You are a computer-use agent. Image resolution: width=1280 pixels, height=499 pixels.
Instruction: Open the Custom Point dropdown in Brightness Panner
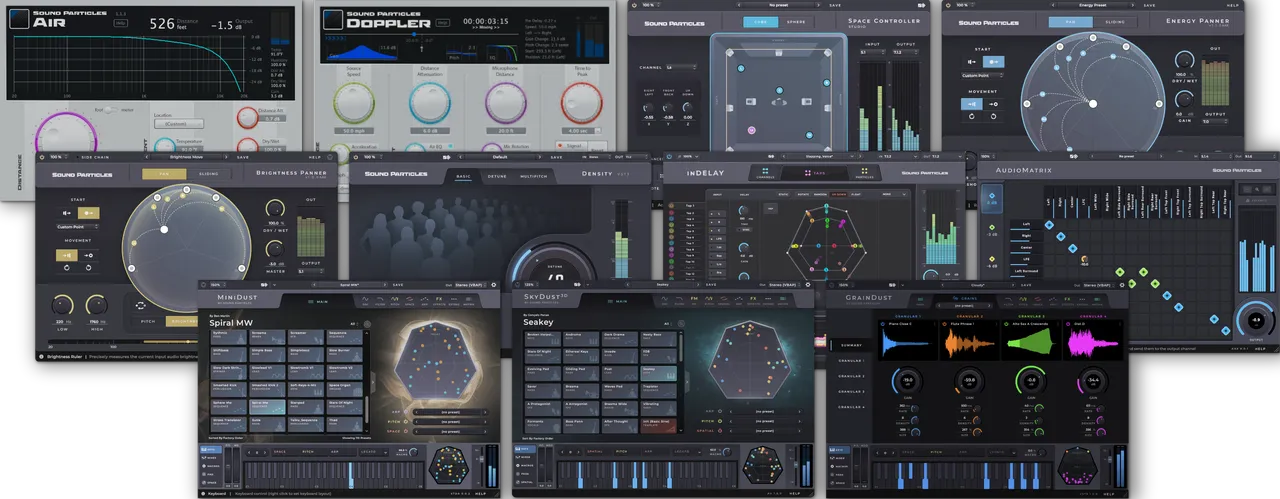click(x=78, y=227)
